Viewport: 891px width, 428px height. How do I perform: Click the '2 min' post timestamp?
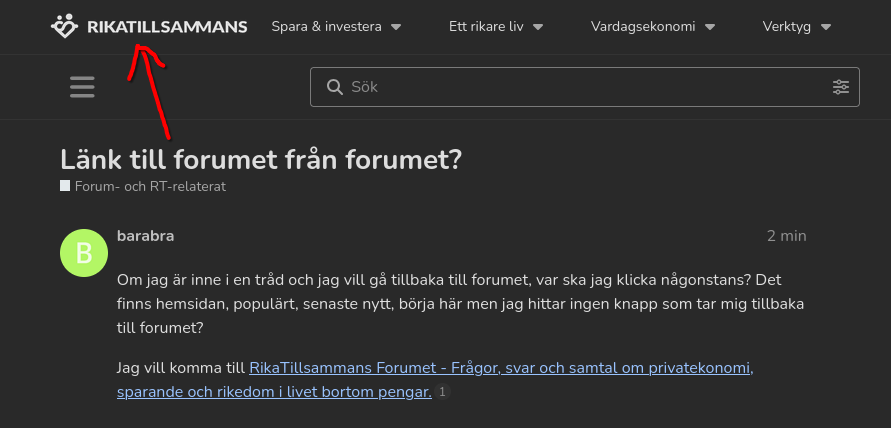786,236
